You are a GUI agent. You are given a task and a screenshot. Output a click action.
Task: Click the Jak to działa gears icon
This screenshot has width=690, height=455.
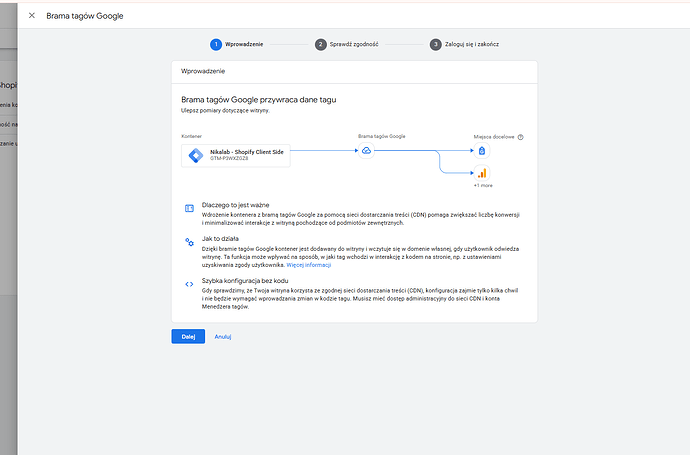click(x=189, y=242)
